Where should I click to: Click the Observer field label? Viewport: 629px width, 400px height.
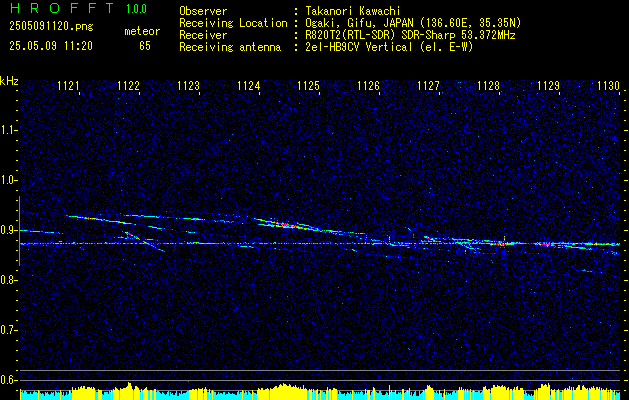click(x=203, y=11)
